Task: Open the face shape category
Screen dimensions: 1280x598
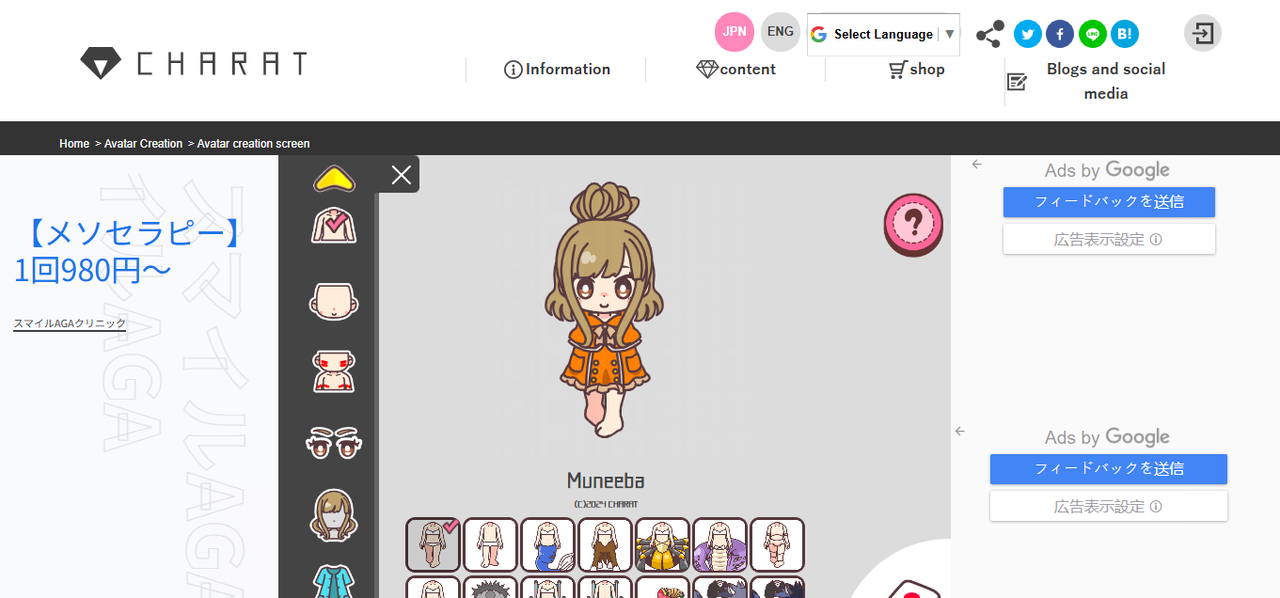Action: [334, 301]
